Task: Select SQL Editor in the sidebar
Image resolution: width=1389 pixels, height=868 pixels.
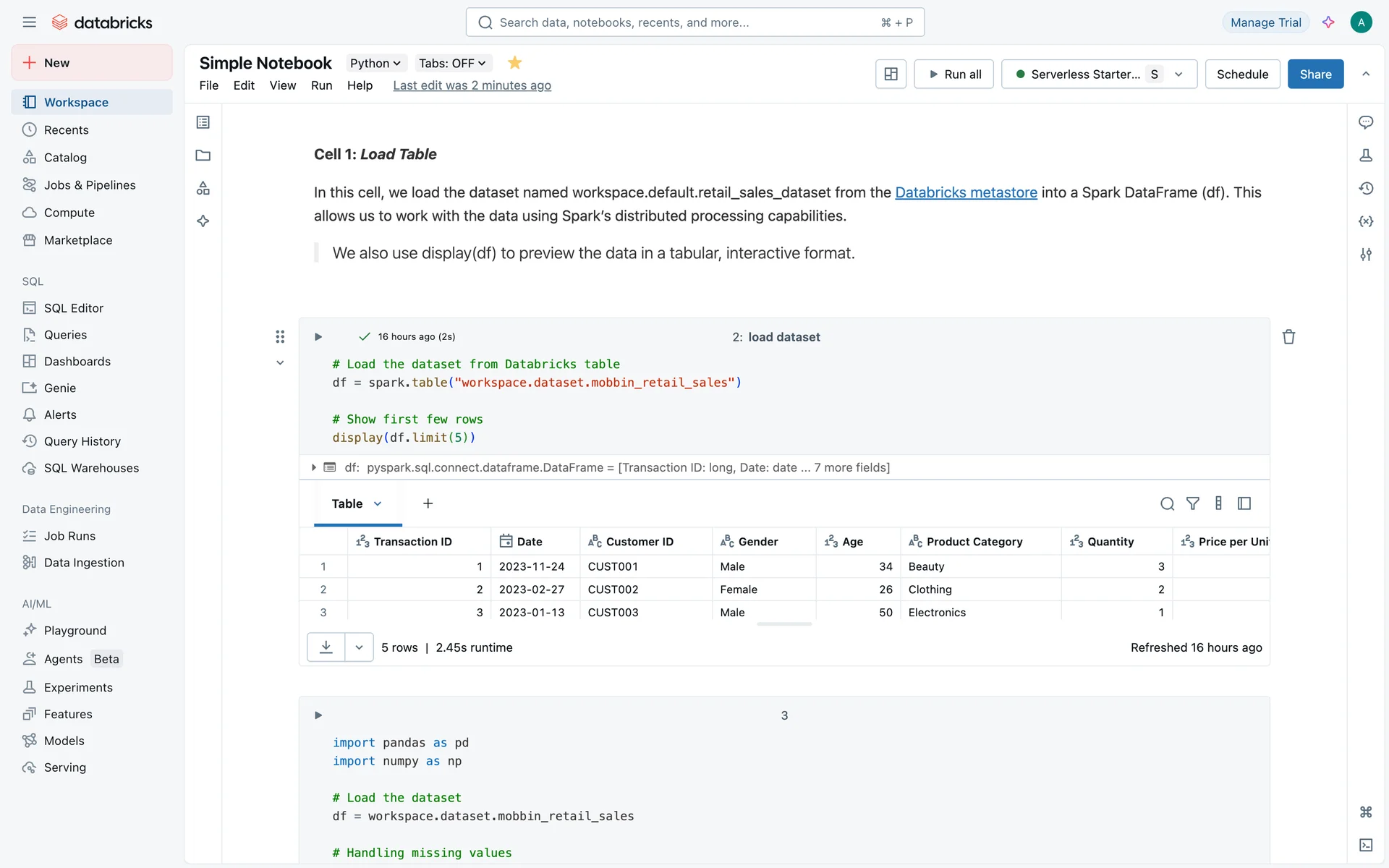Action: coord(73,308)
